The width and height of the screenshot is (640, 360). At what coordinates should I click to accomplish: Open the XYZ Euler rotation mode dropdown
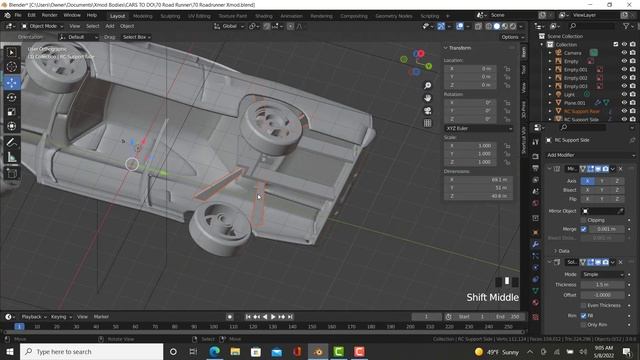click(x=478, y=128)
